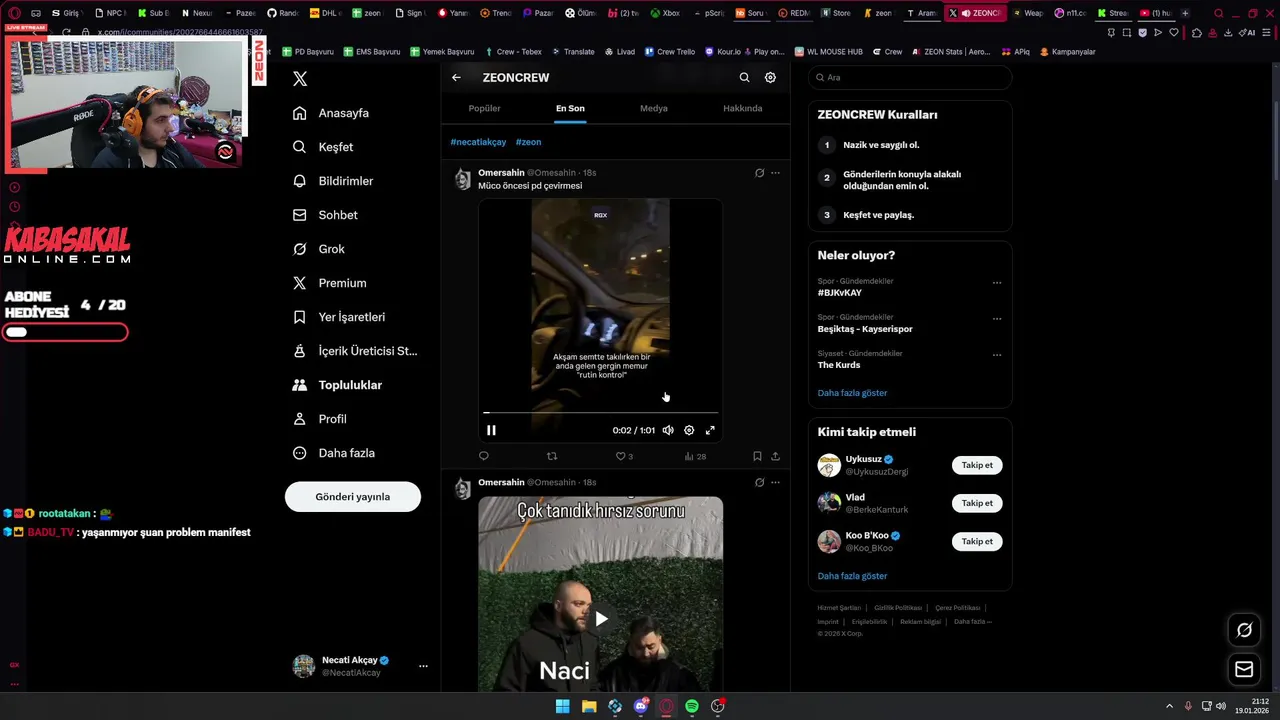1280x720 pixels.
Task: Open floating Grok button
Action: coord(1244,630)
